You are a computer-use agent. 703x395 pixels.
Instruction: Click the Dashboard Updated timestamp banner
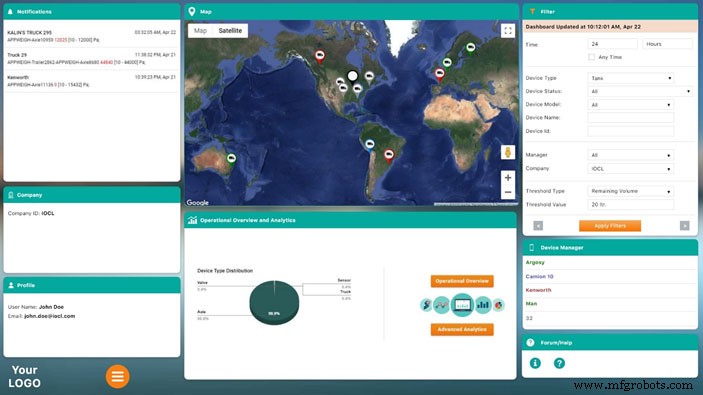point(610,26)
